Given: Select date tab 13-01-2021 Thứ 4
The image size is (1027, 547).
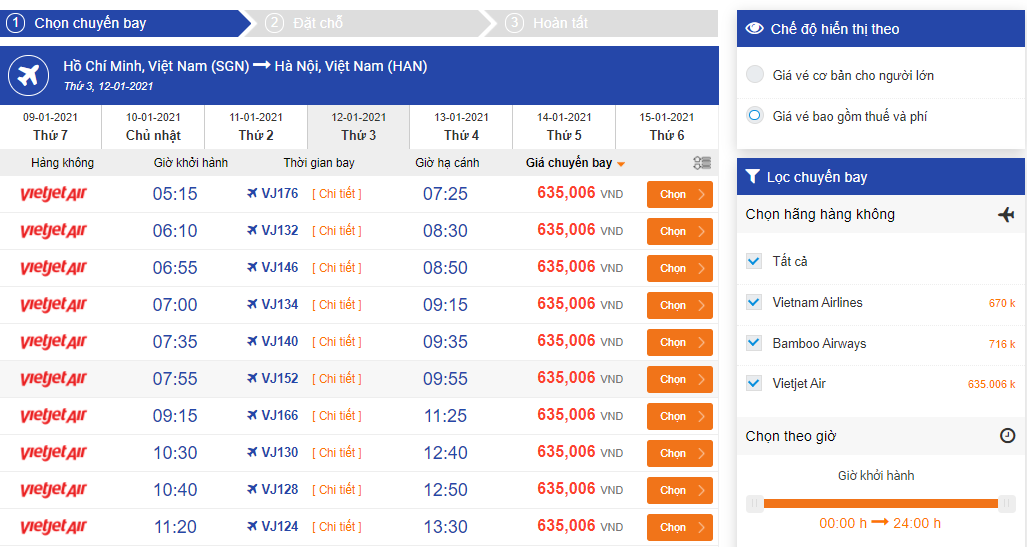Looking at the screenshot, I should [x=461, y=127].
